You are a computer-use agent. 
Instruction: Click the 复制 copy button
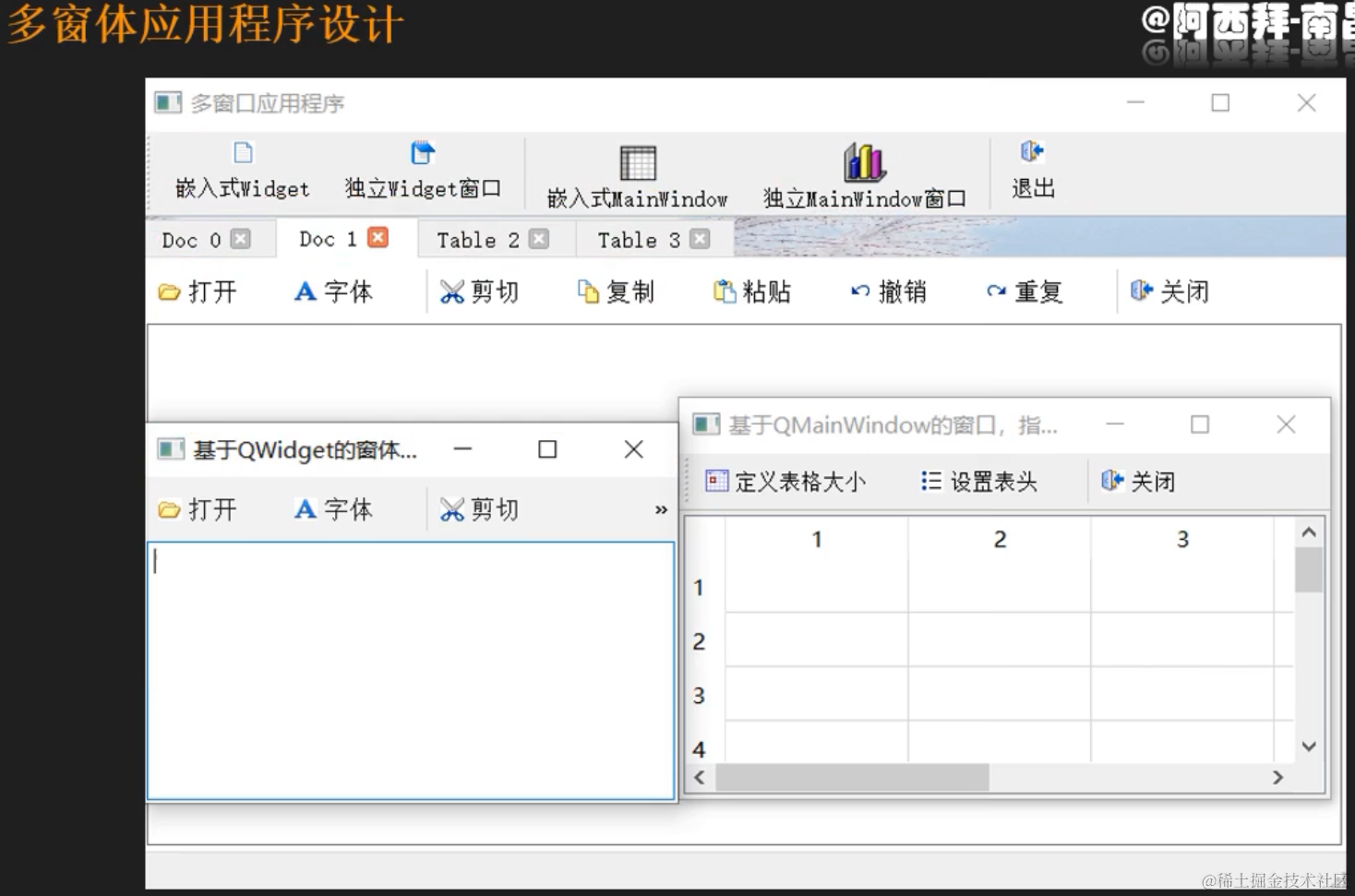tap(617, 292)
